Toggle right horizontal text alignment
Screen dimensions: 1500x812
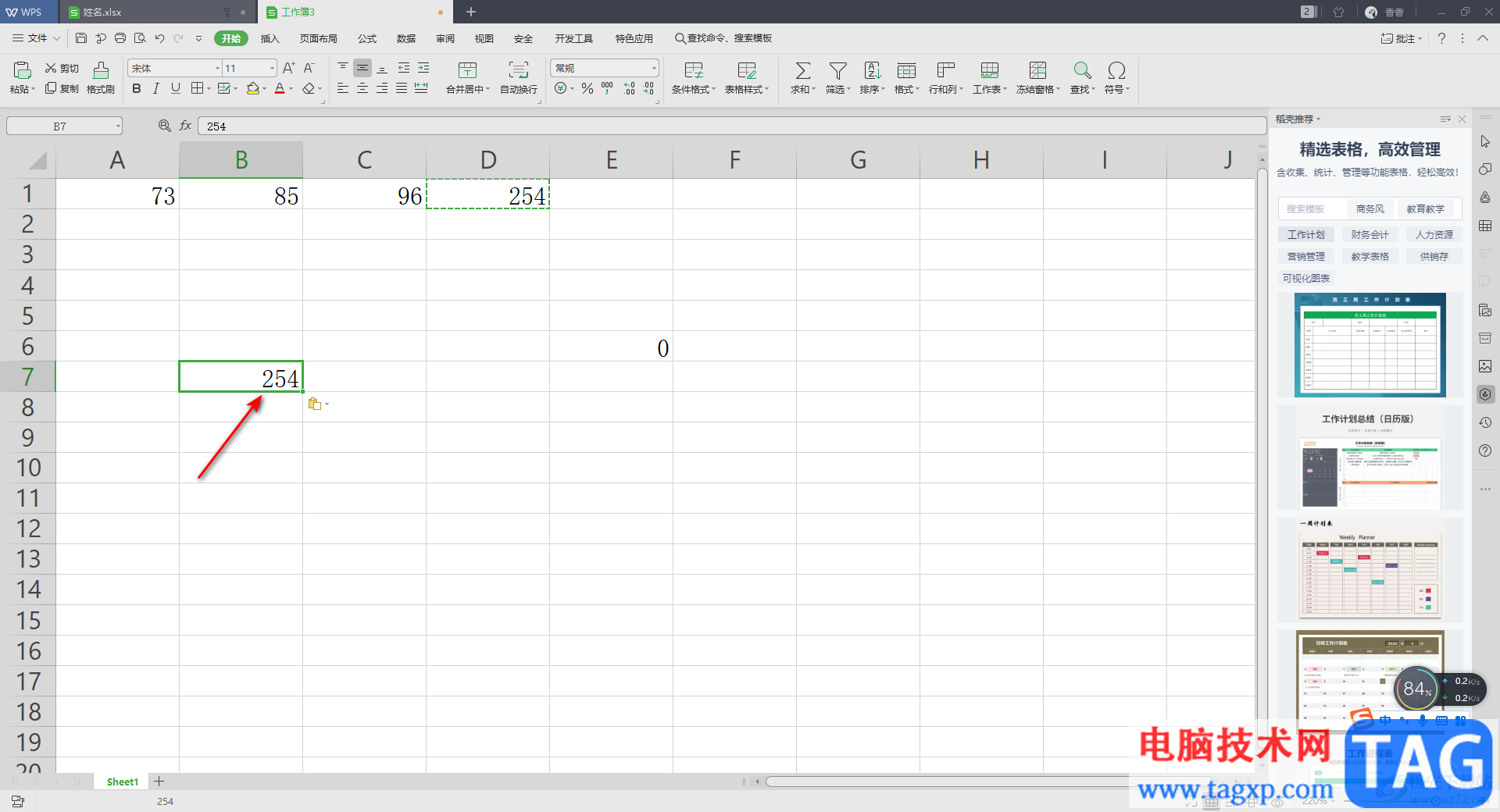pyautogui.click(x=382, y=89)
